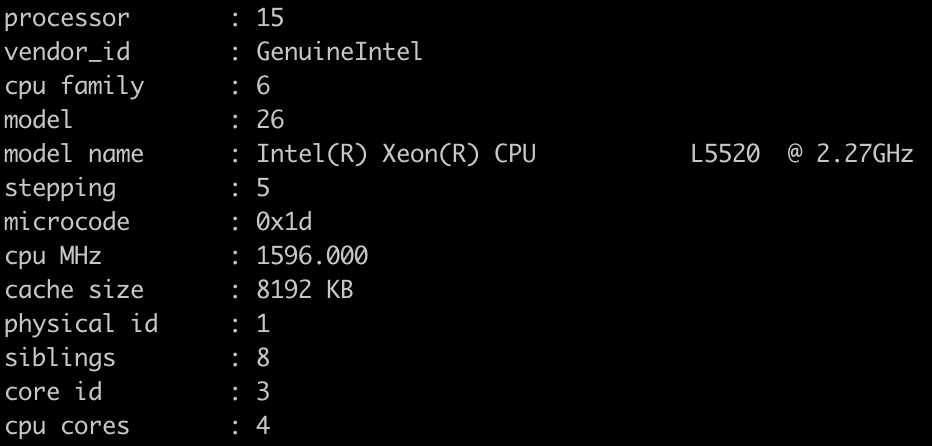
Task: Click the 8192 KB cache value
Action: [305, 290]
